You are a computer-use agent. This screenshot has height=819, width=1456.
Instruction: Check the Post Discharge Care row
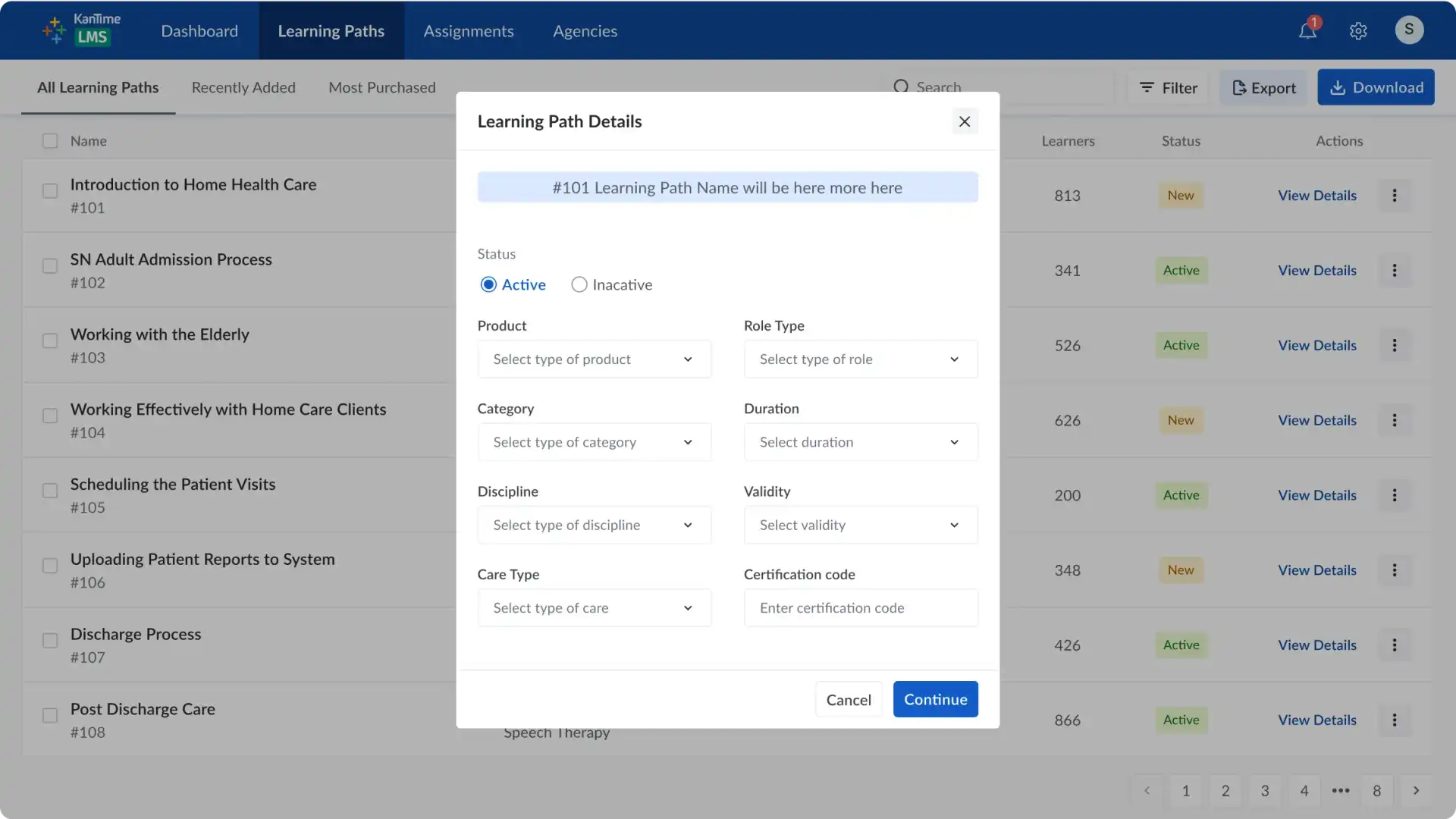coord(50,716)
